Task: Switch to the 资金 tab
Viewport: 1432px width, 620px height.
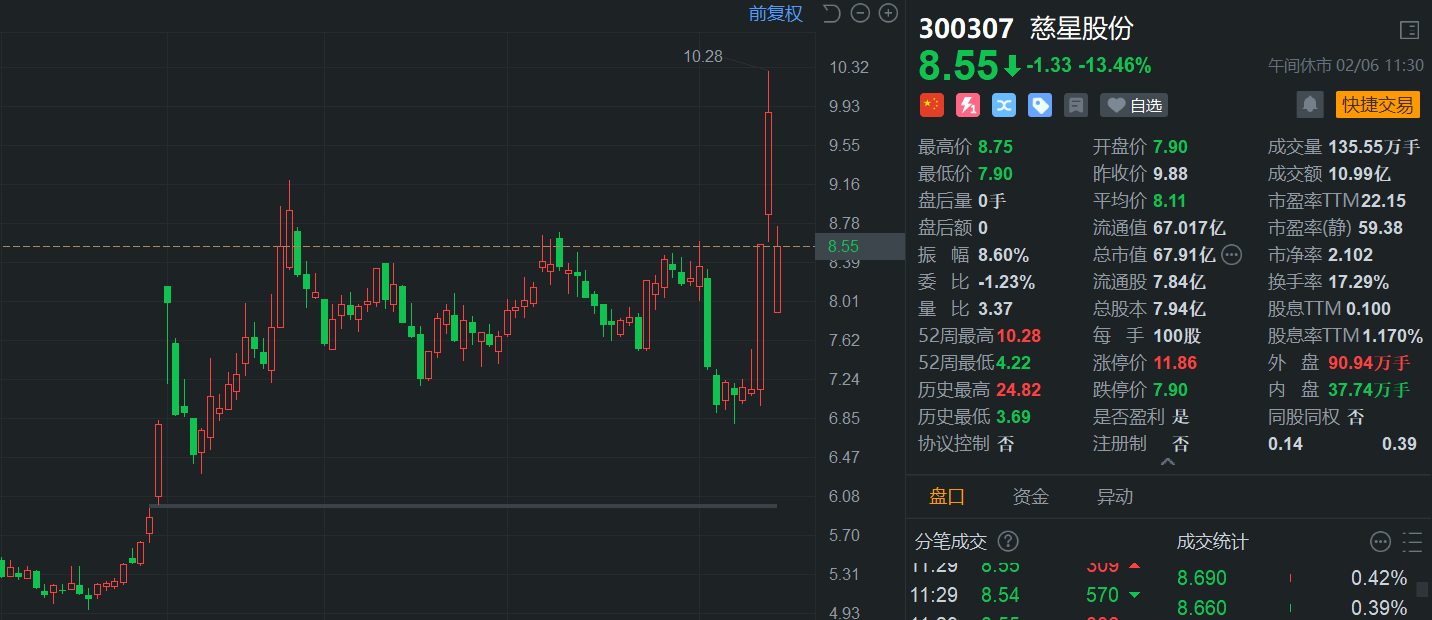Action: [x=1031, y=497]
